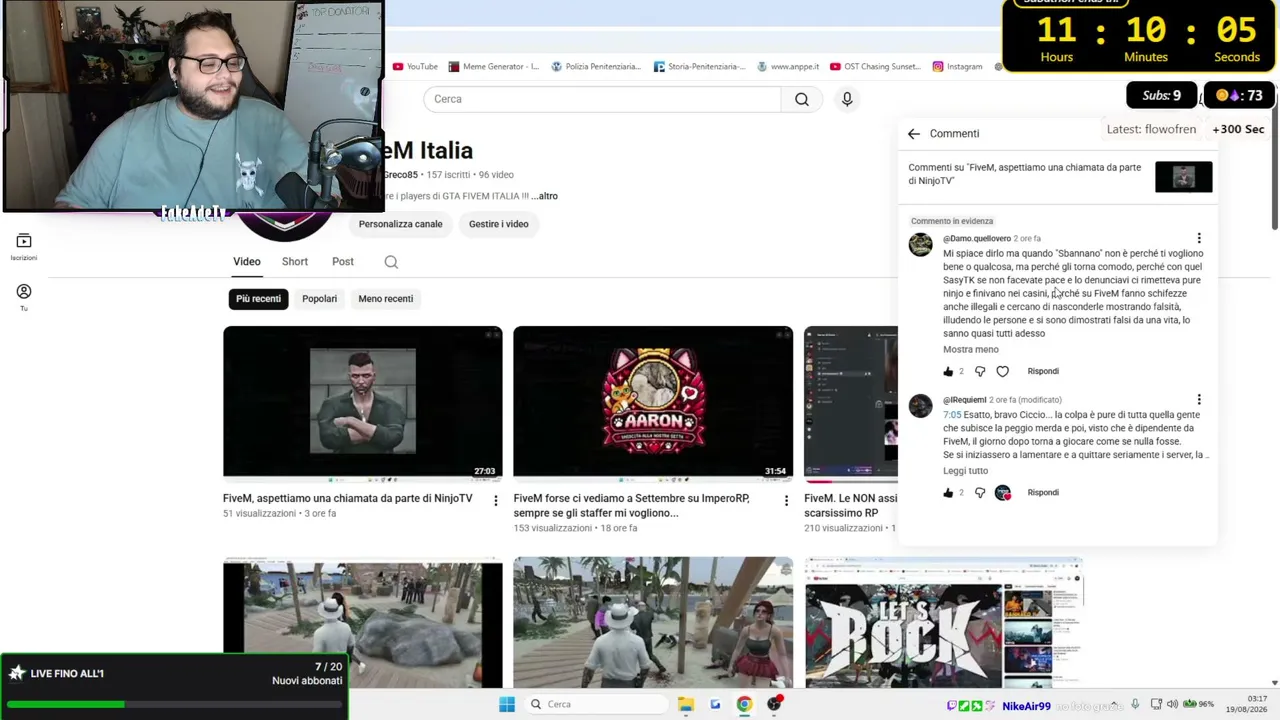Screen dimensions: 1280x720
Task: Open the AARON 31:54 video thumbnail
Action: [653, 403]
